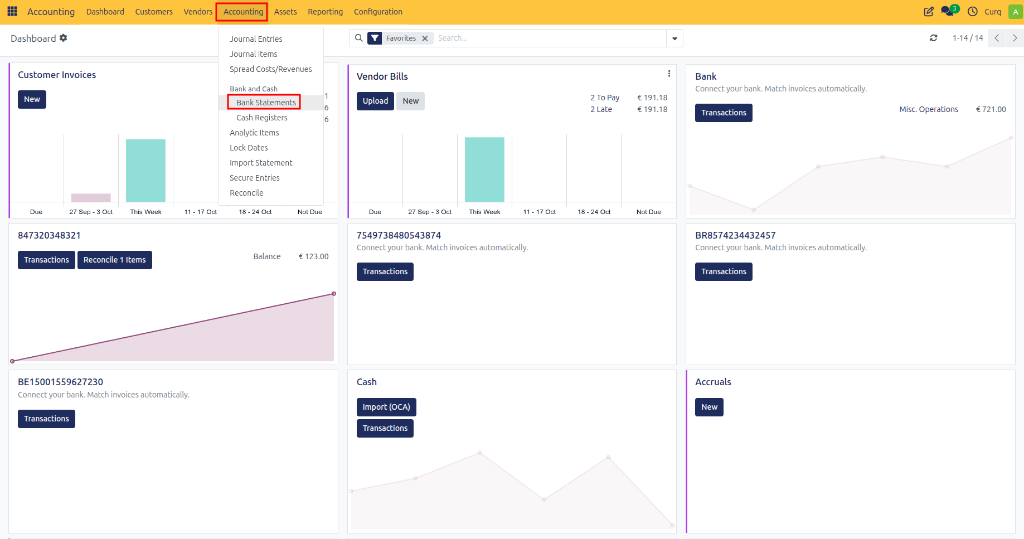
Task: Open the activities clock icon
Action: pyautogui.click(x=972, y=11)
